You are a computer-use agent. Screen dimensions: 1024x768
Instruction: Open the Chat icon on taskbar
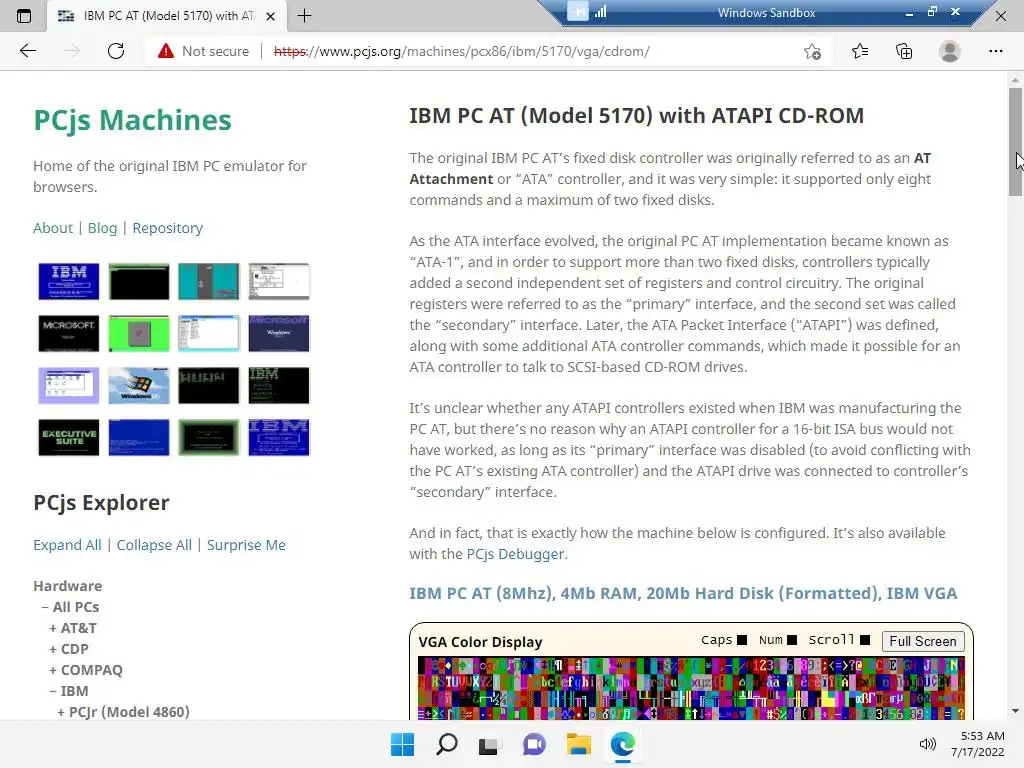[534, 744]
